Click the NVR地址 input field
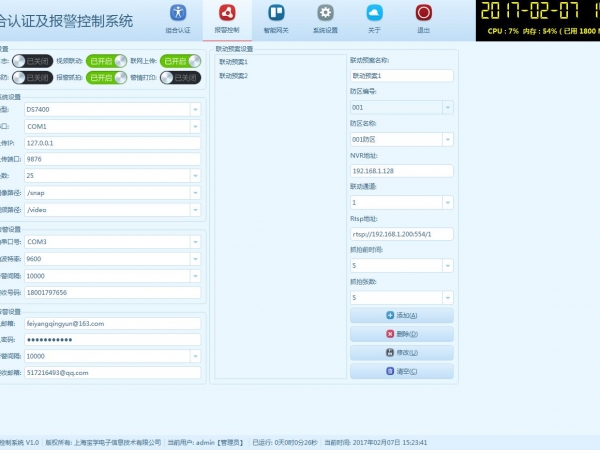600x450 pixels. (401, 170)
